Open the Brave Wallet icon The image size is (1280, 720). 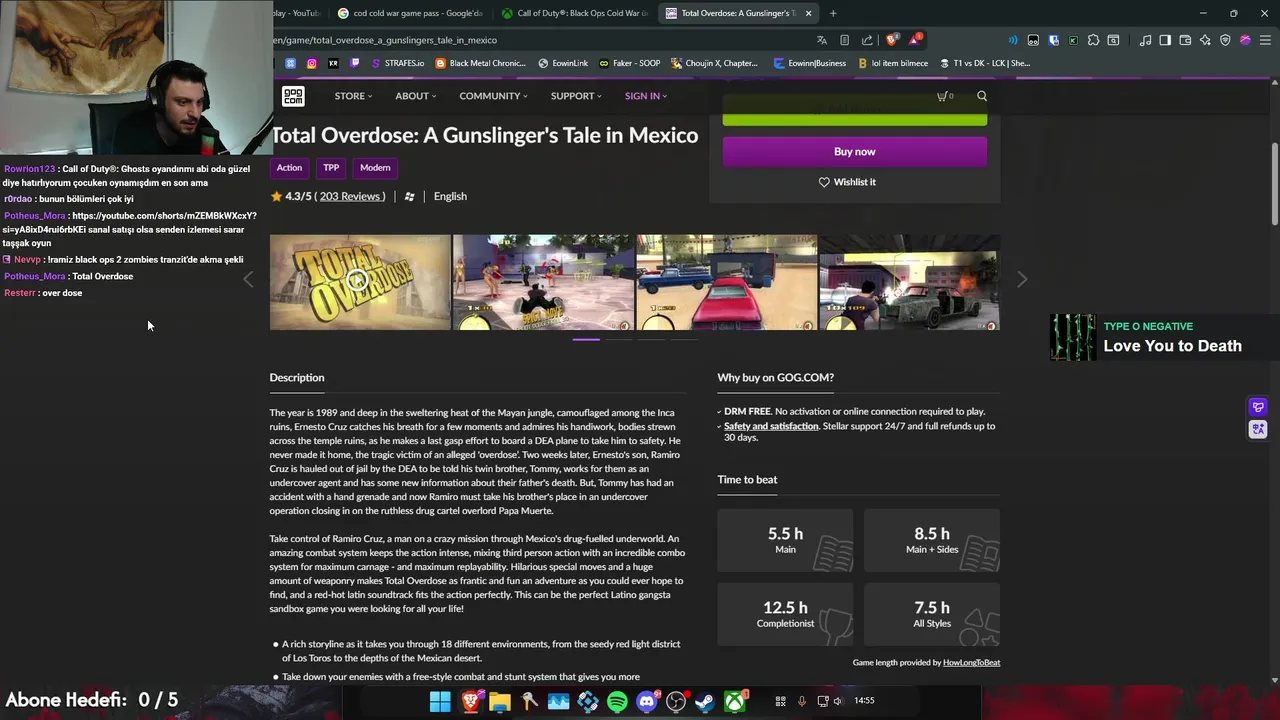1185,40
